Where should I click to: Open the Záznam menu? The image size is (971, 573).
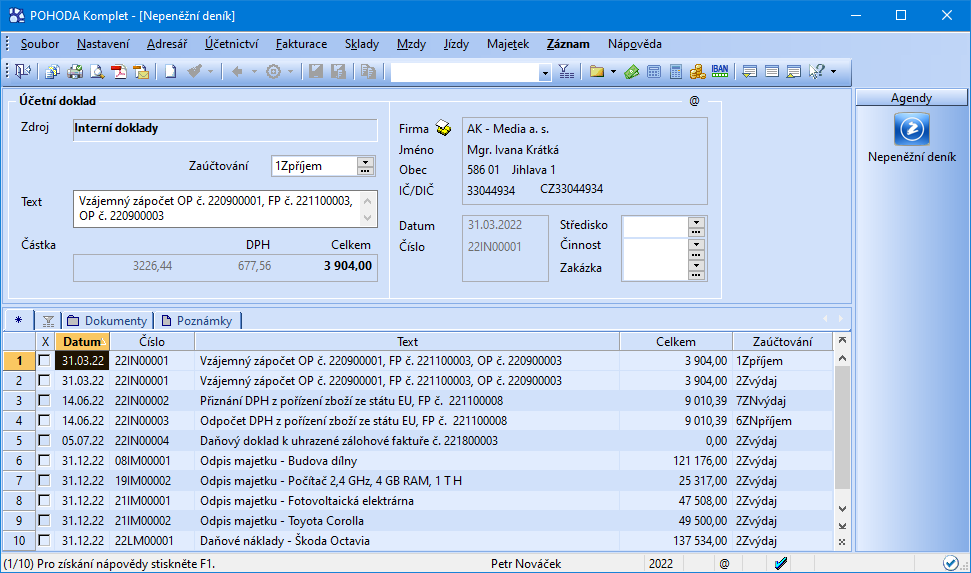[x=568, y=44]
